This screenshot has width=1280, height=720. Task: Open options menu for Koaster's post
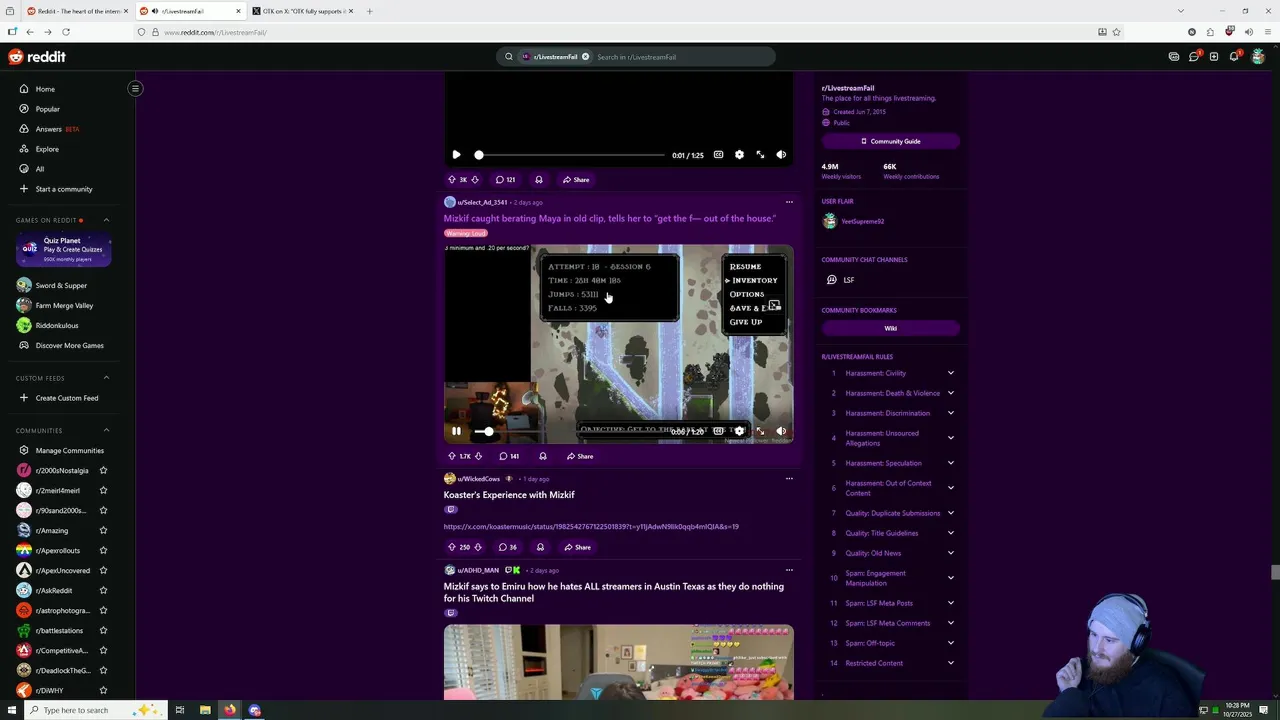[x=789, y=479]
